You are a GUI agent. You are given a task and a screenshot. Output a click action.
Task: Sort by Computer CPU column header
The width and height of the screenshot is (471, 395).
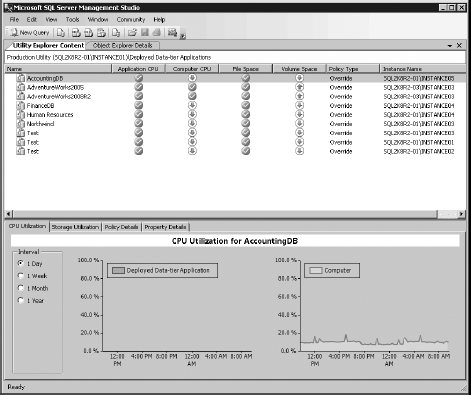pos(192,69)
